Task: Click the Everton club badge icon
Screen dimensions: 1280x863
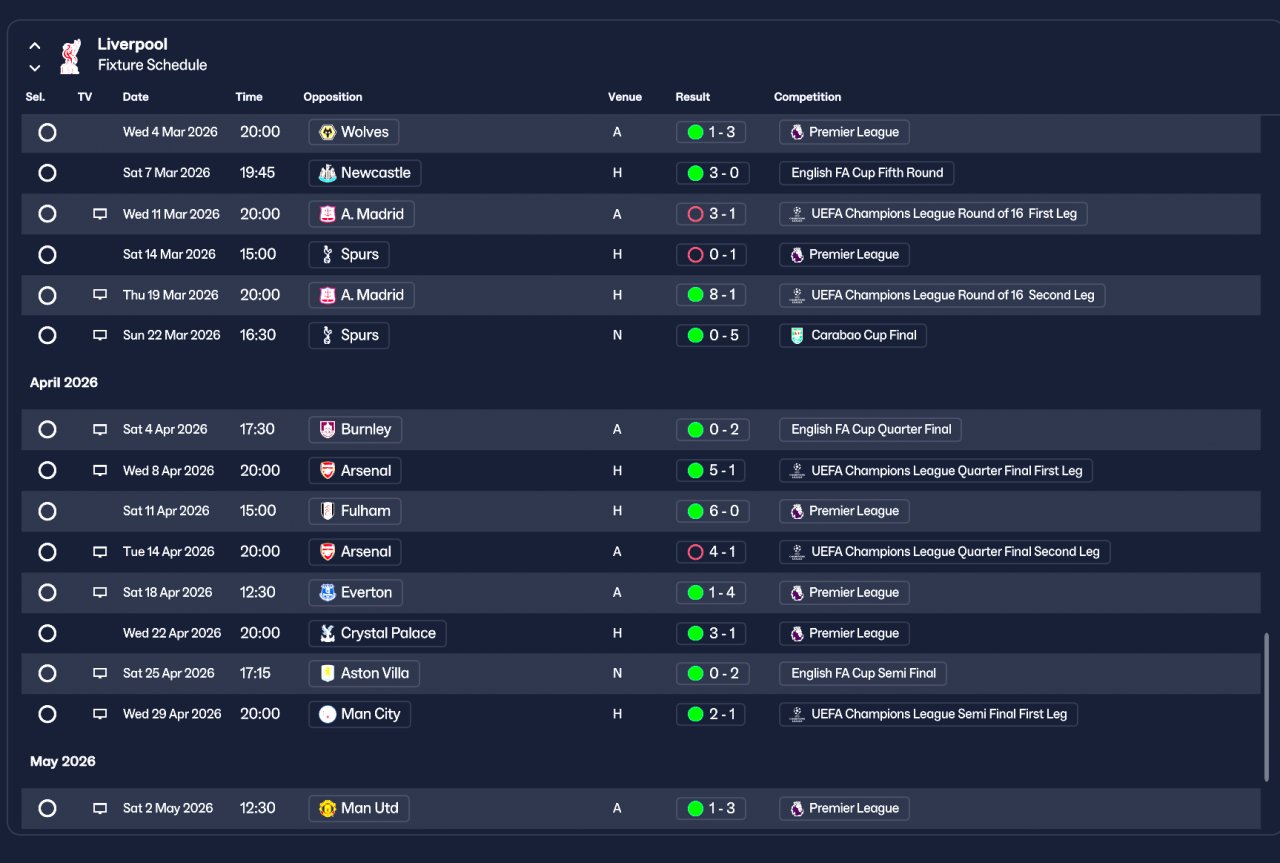Action: [x=327, y=592]
